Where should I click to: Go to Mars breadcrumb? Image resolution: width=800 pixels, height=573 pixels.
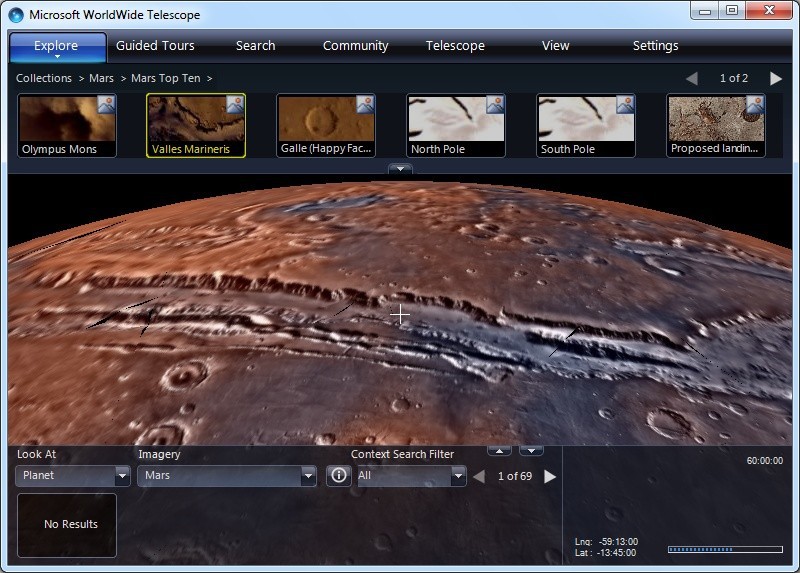coord(101,78)
